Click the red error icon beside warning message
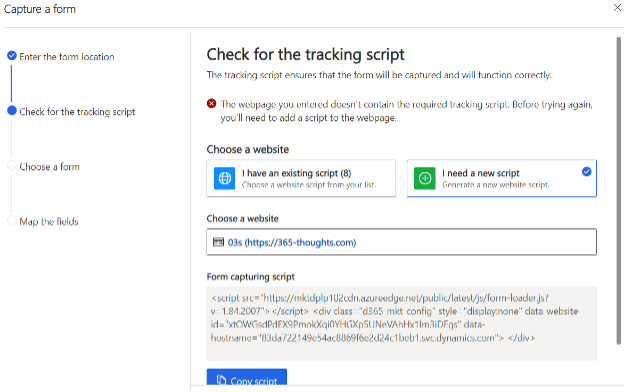 pyautogui.click(x=211, y=103)
